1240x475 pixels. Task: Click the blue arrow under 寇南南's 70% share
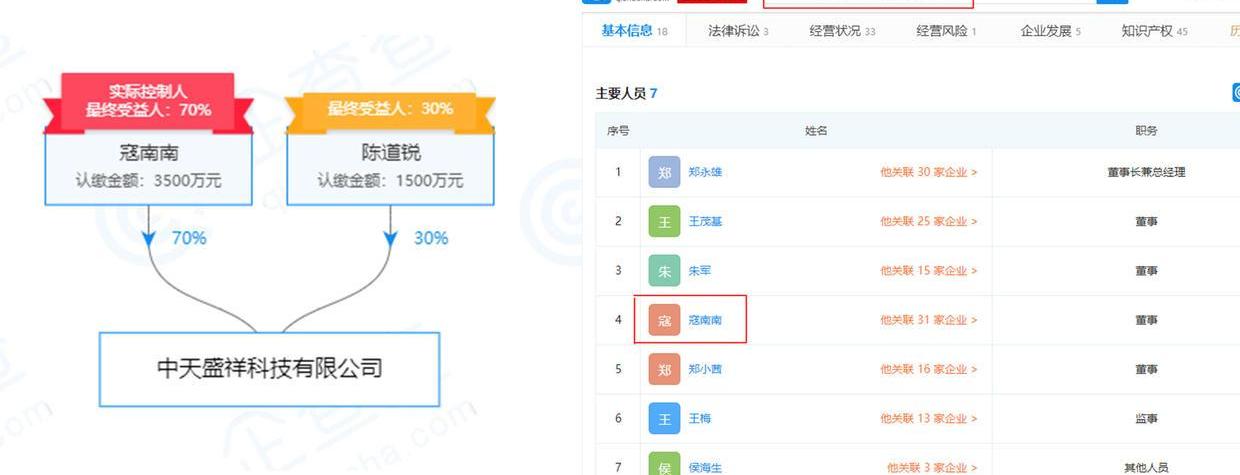coord(149,238)
